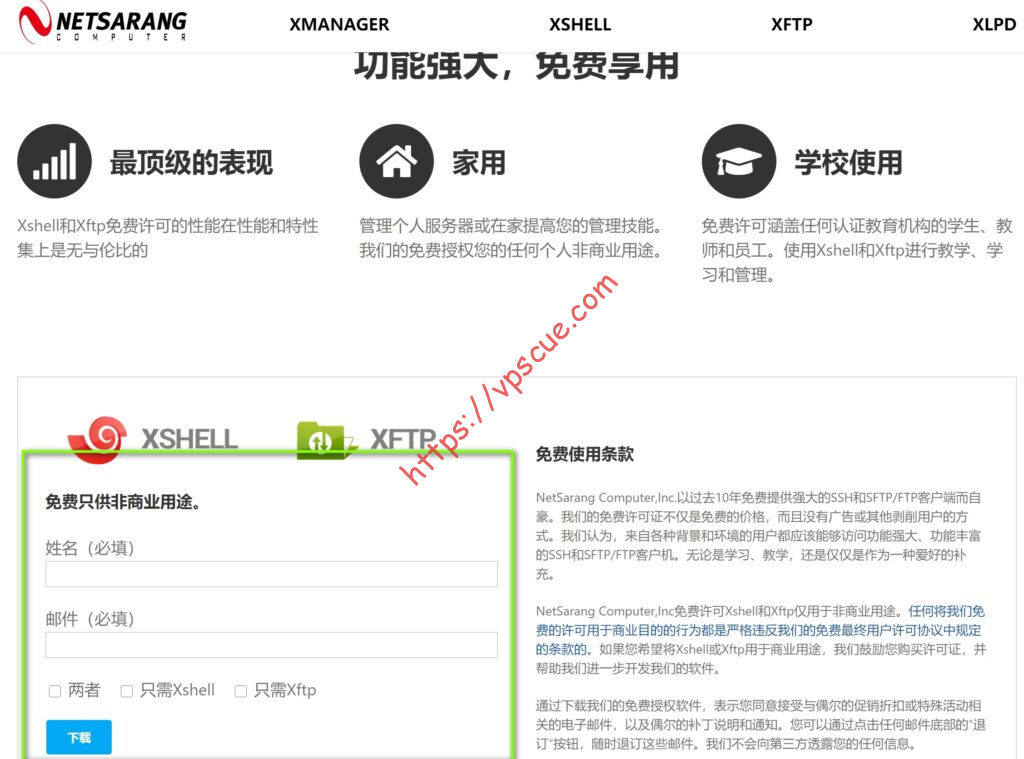Click the 免费使用条款 heading

click(x=584, y=454)
